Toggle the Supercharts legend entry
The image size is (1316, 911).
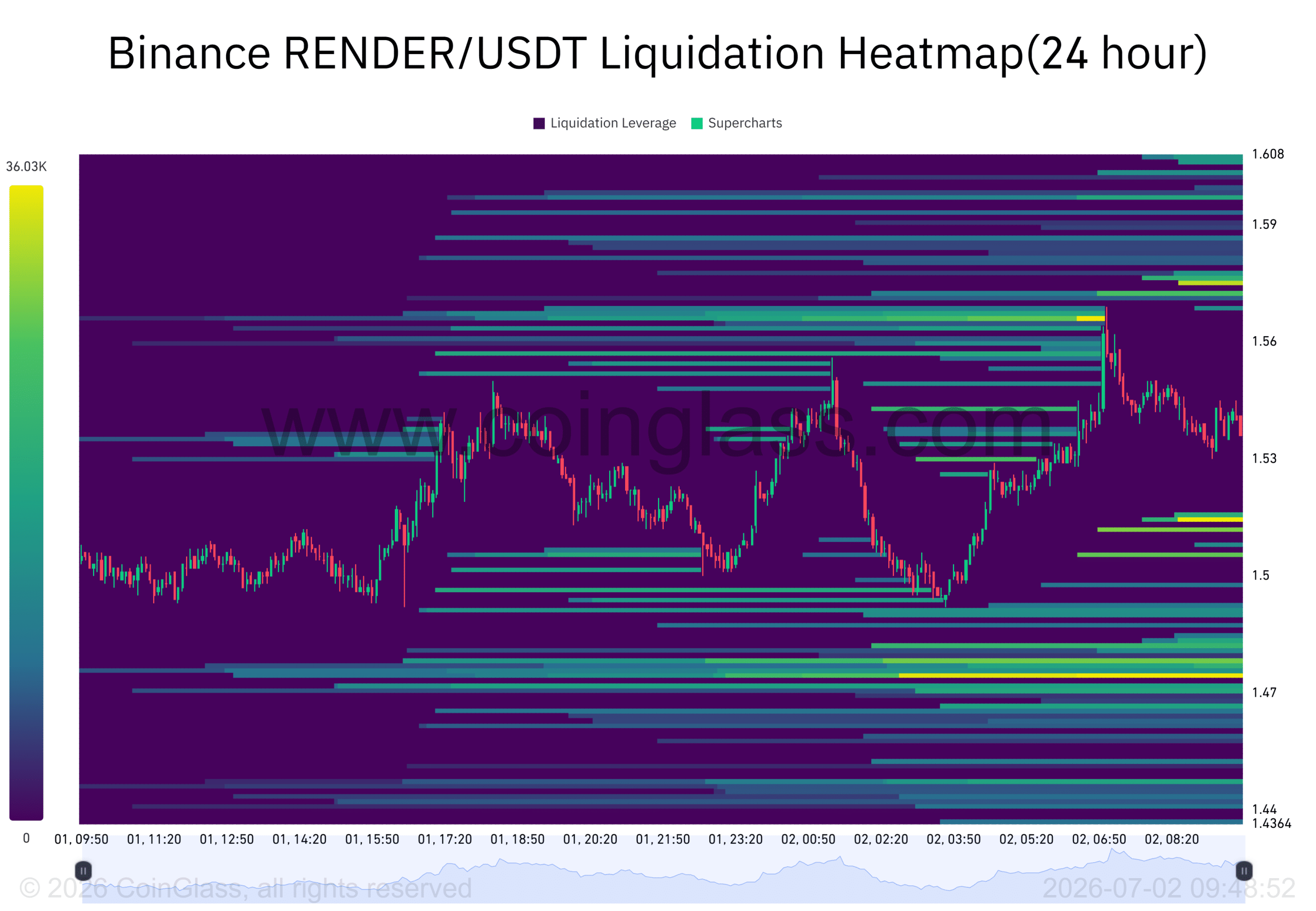coord(737,123)
